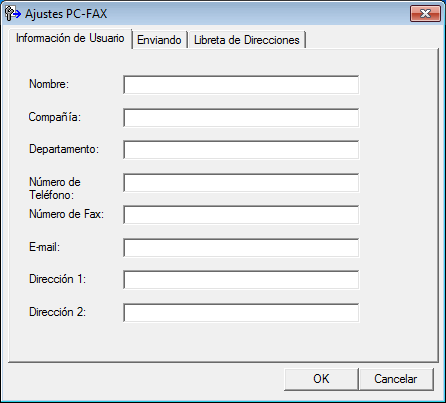Click the Nombre label text

[x=49, y=84]
